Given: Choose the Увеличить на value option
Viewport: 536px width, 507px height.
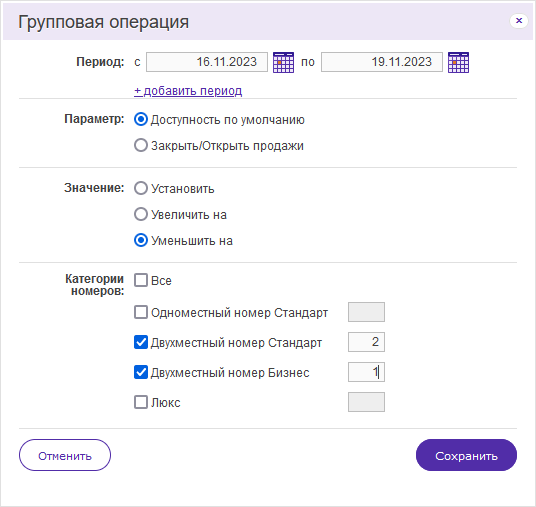Looking at the screenshot, I should click(x=141, y=214).
